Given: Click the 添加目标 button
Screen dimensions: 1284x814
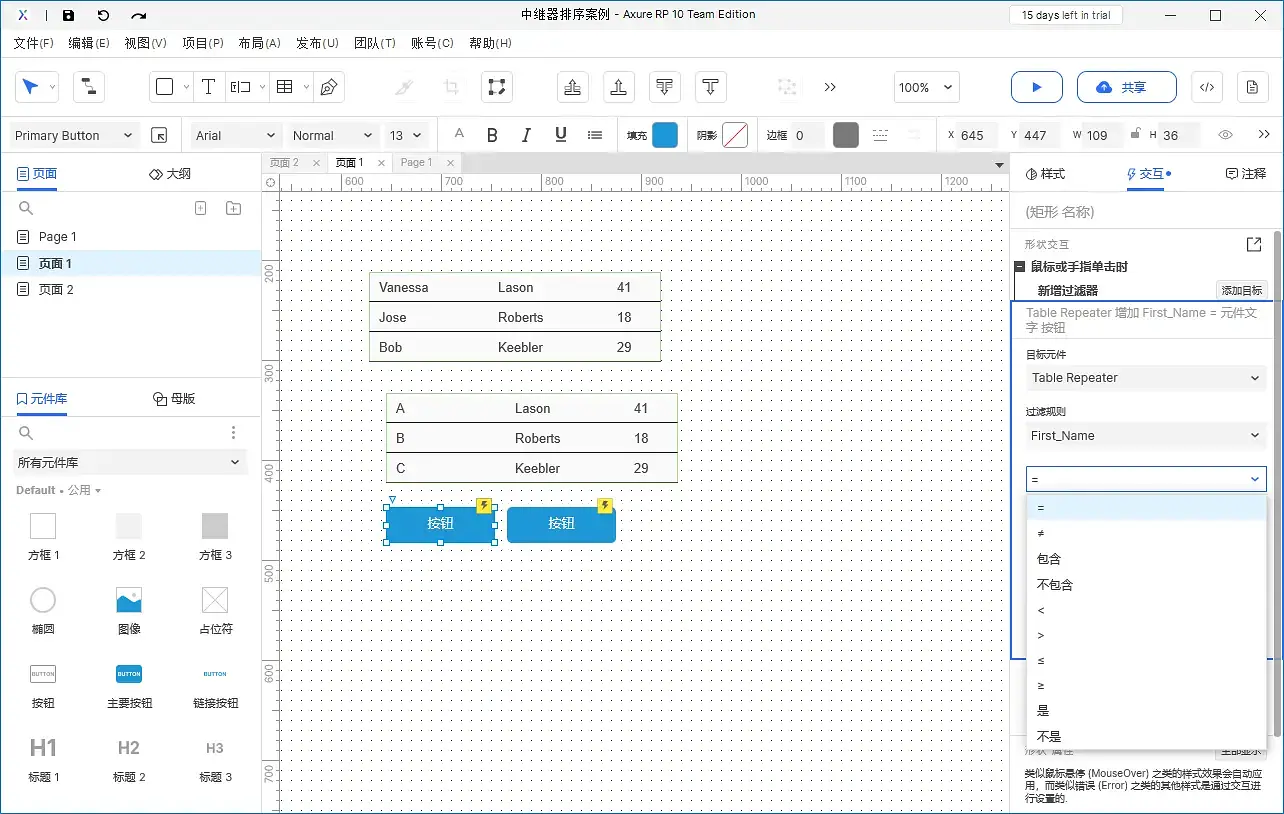Looking at the screenshot, I should [1241, 290].
